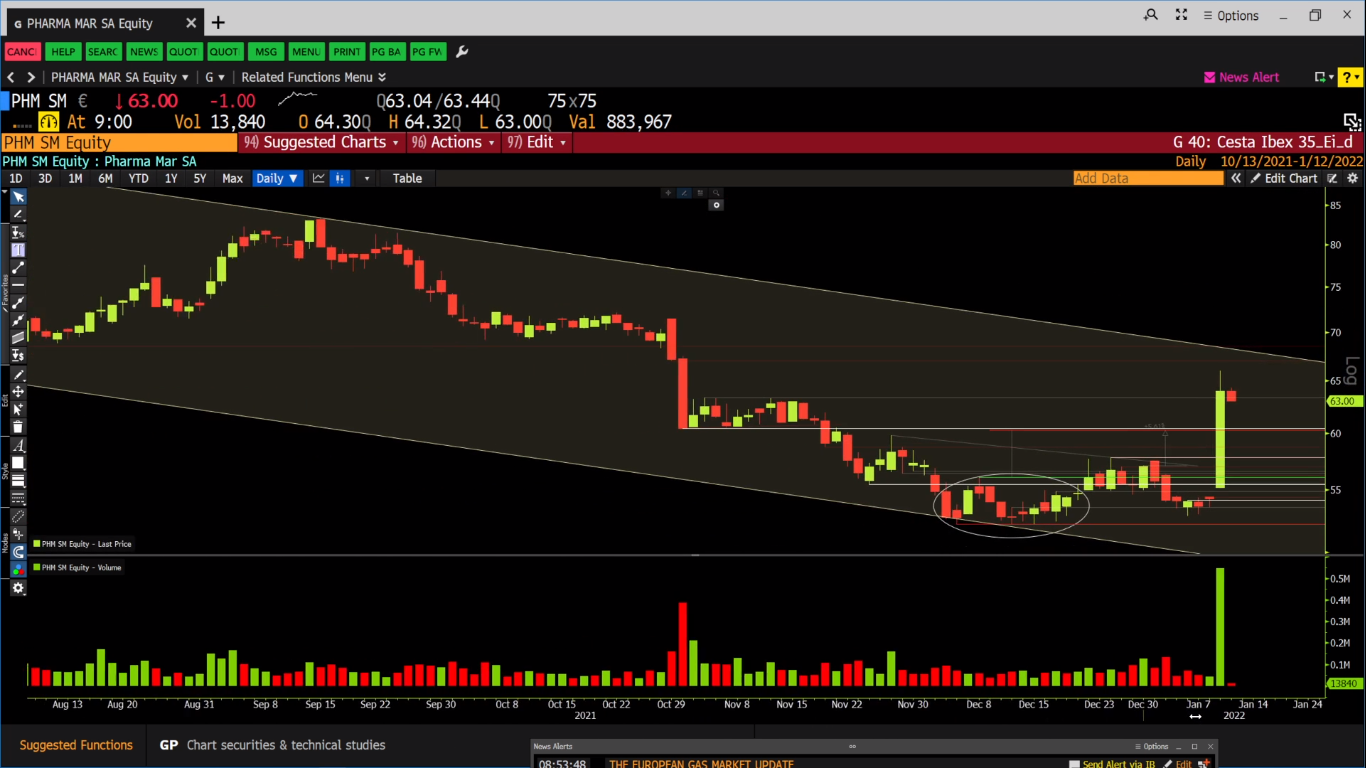Open the gear settings at toolbar bottom

click(18, 588)
